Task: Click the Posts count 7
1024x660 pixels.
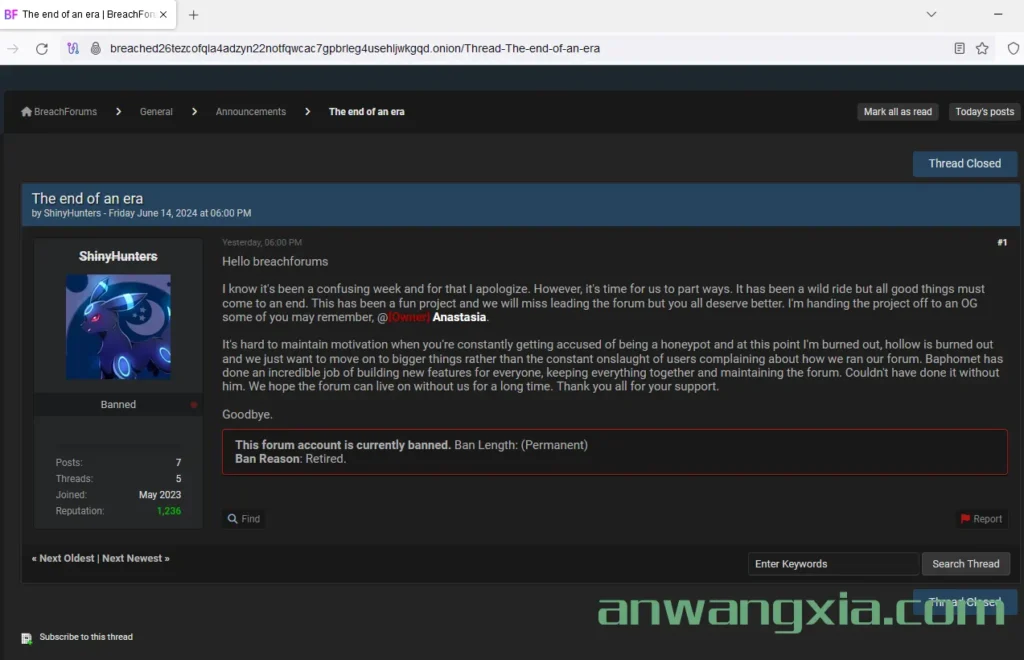Action: tap(178, 463)
